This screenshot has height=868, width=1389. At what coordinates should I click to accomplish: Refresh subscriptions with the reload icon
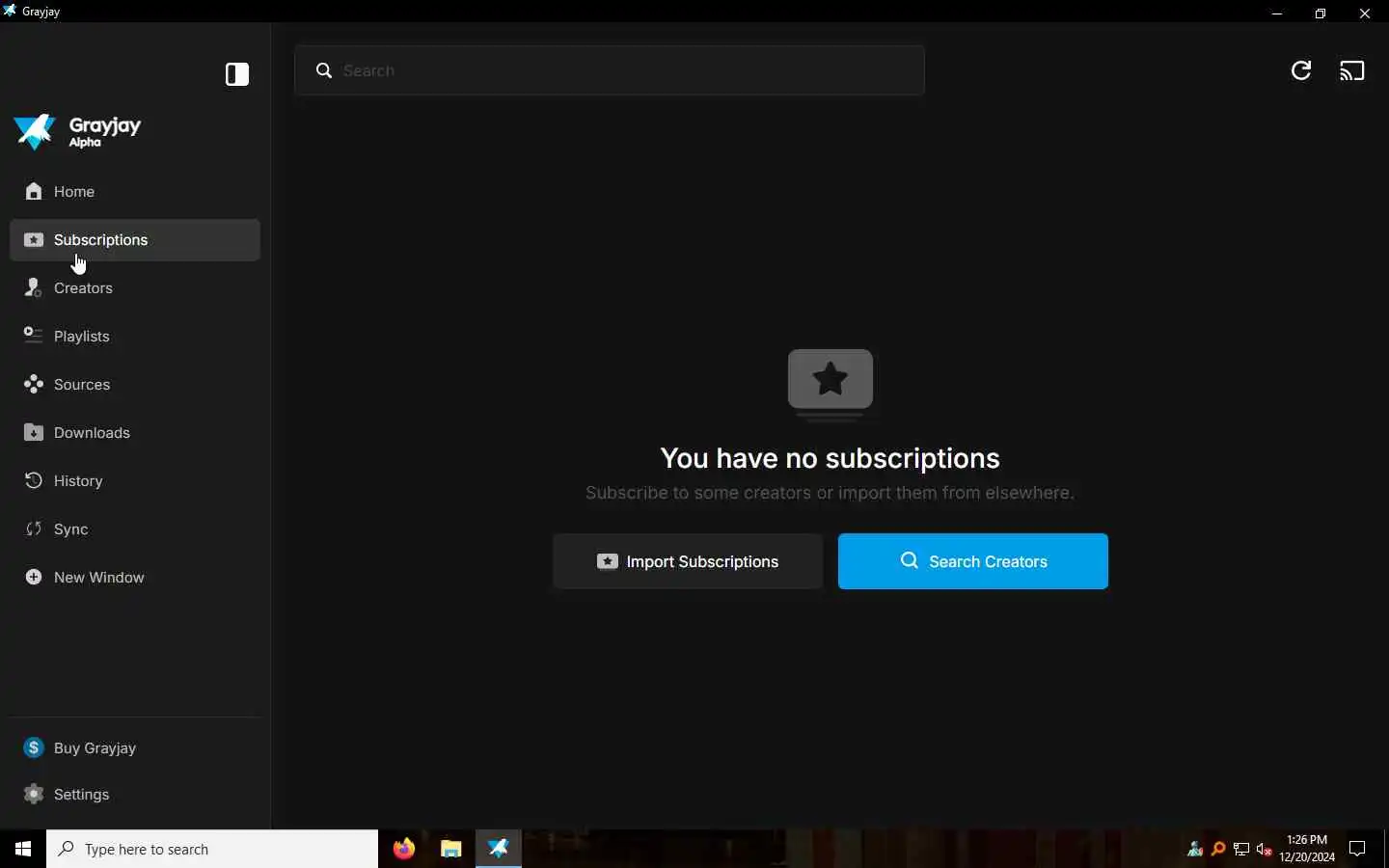pyautogui.click(x=1302, y=70)
